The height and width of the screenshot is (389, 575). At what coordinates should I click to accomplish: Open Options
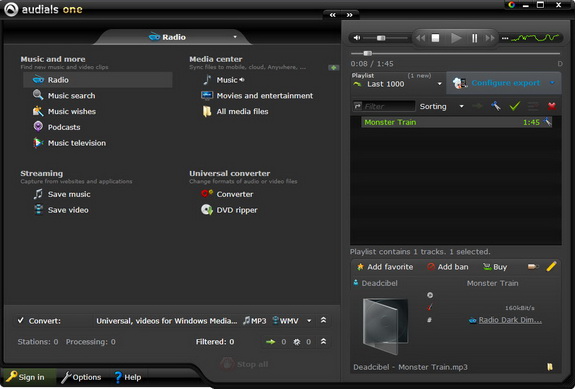click(x=81, y=377)
